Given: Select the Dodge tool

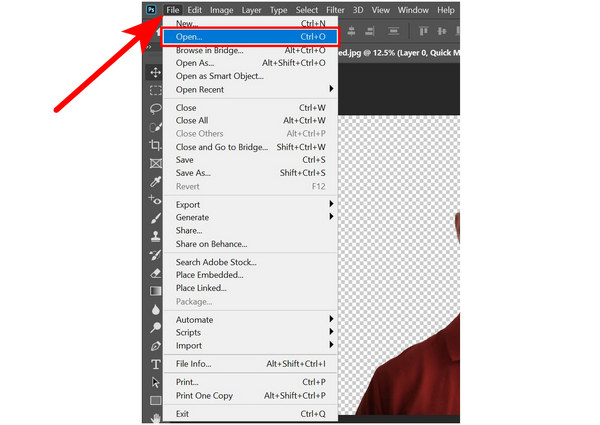Looking at the screenshot, I should [155, 327].
